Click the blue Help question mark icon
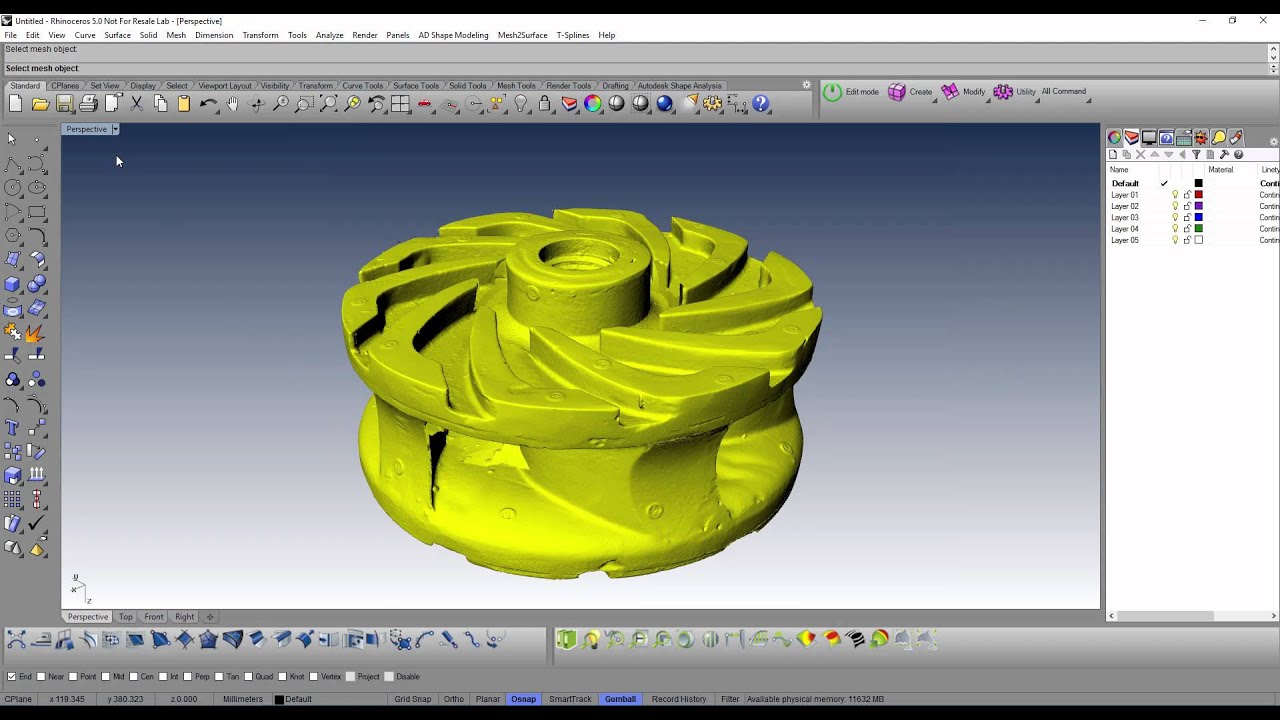This screenshot has height=720, width=1280. pyautogui.click(x=761, y=104)
